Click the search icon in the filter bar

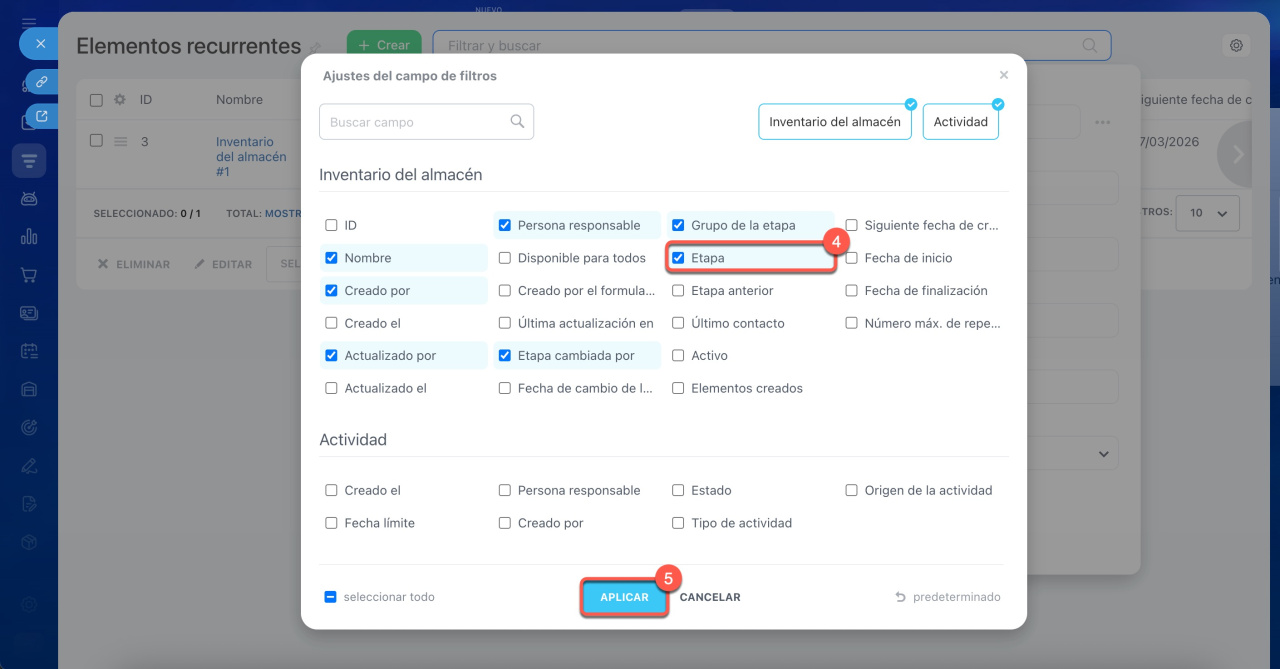click(1090, 46)
